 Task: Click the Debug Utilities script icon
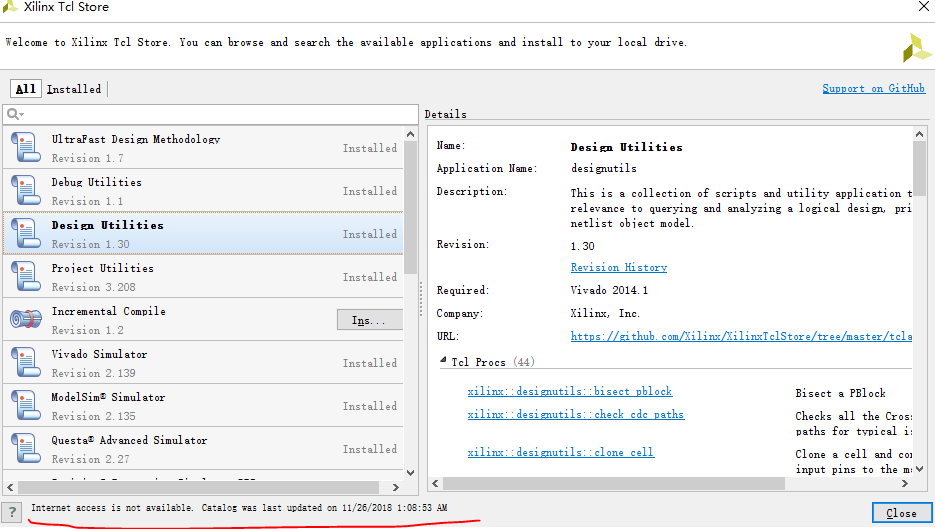26,191
